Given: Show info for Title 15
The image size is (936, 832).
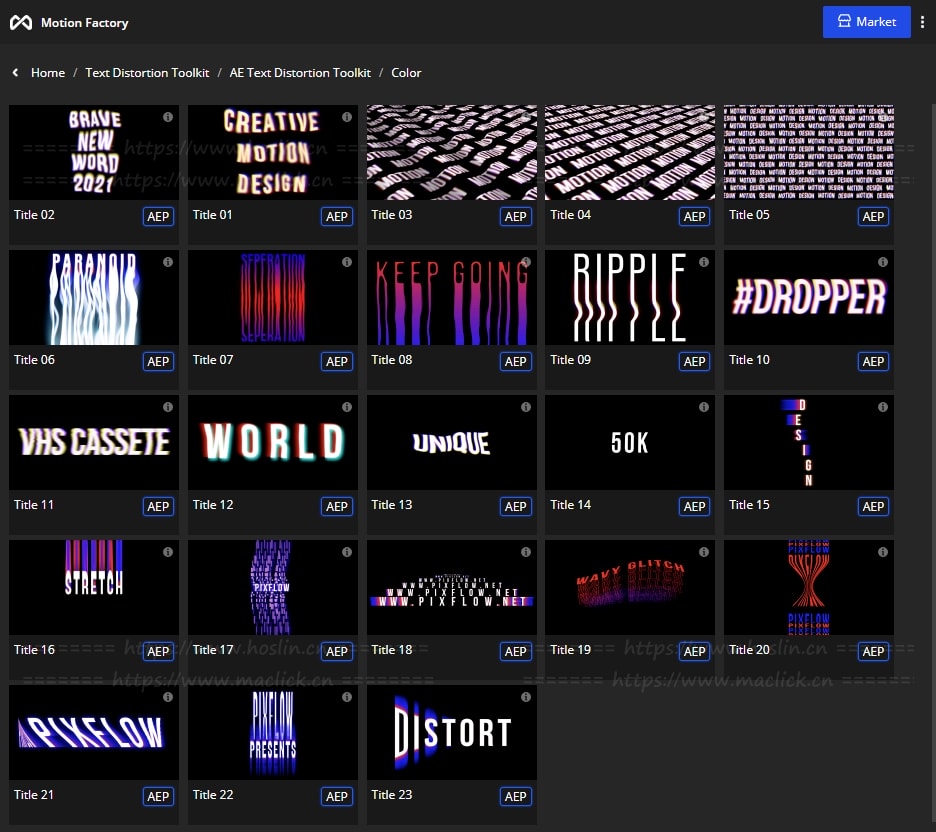Looking at the screenshot, I should (x=883, y=407).
